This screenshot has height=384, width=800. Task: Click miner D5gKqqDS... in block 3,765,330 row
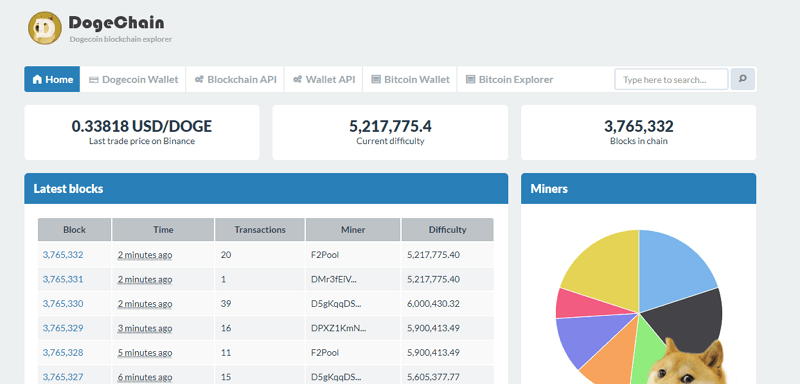pyautogui.click(x=336, y=303)
